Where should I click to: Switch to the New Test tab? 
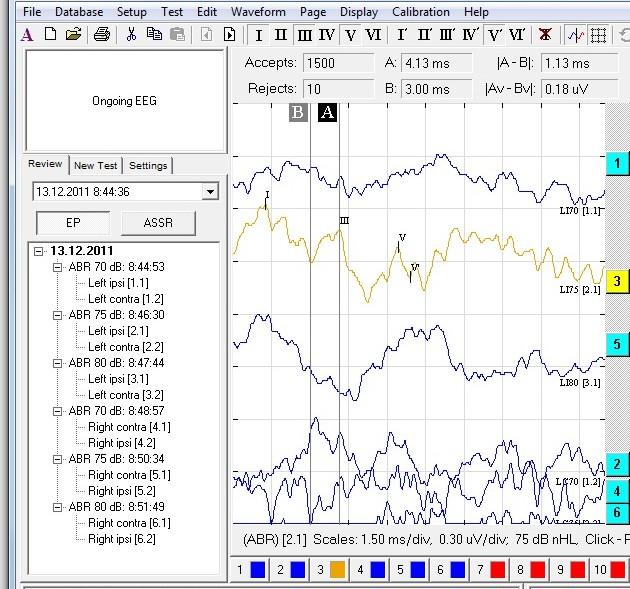click(x=95, y=166)
